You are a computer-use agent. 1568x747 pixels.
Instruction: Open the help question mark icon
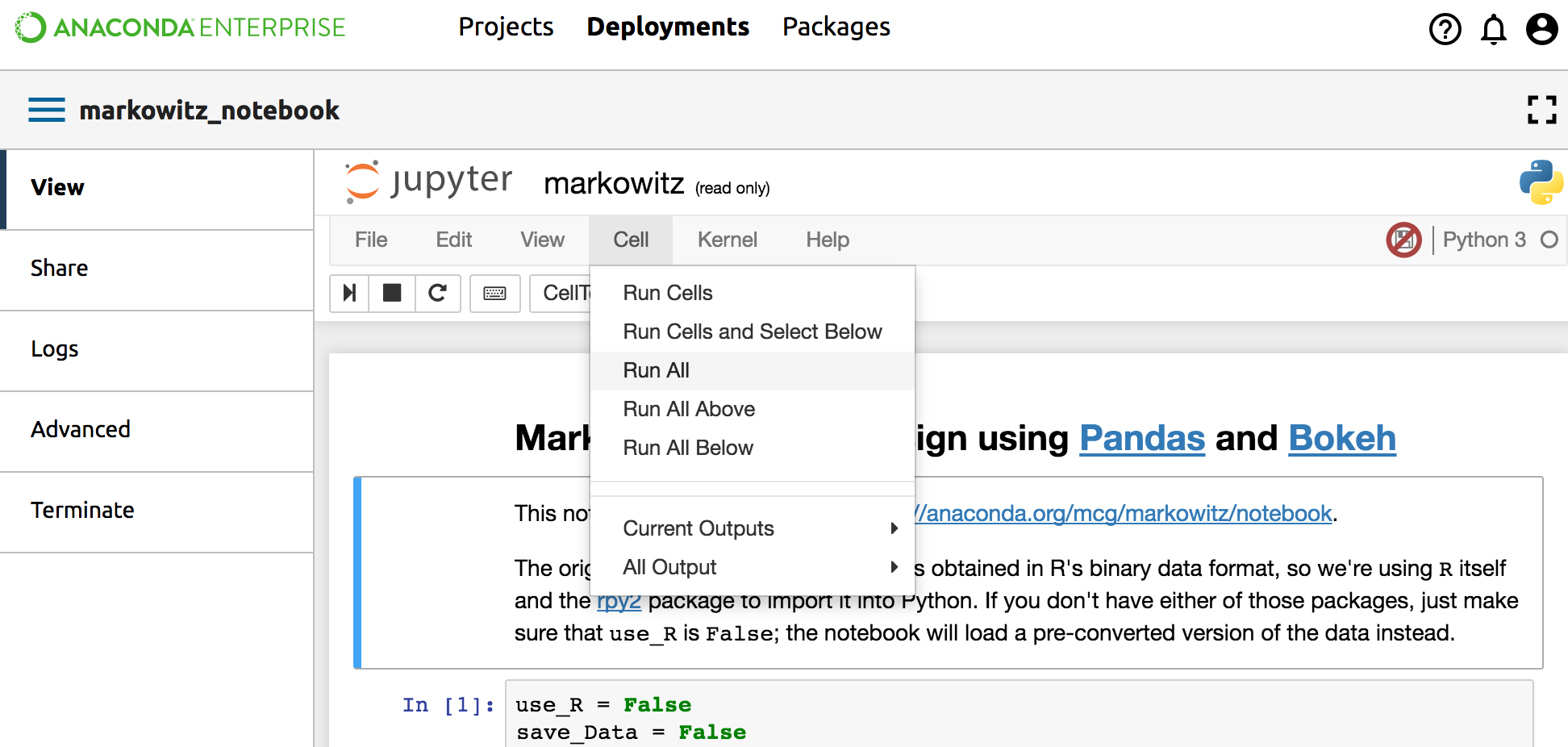[x=1445, y=30]
